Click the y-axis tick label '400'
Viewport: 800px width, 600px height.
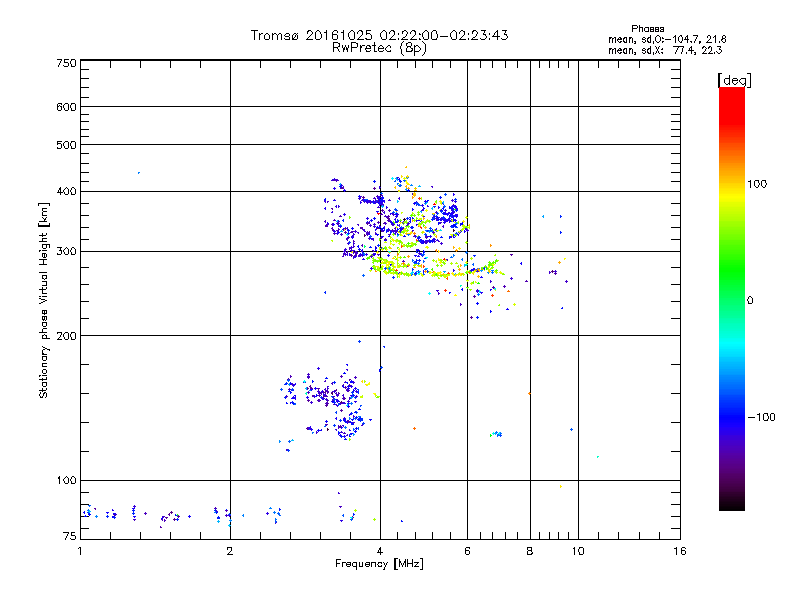(x=66, y=191)
